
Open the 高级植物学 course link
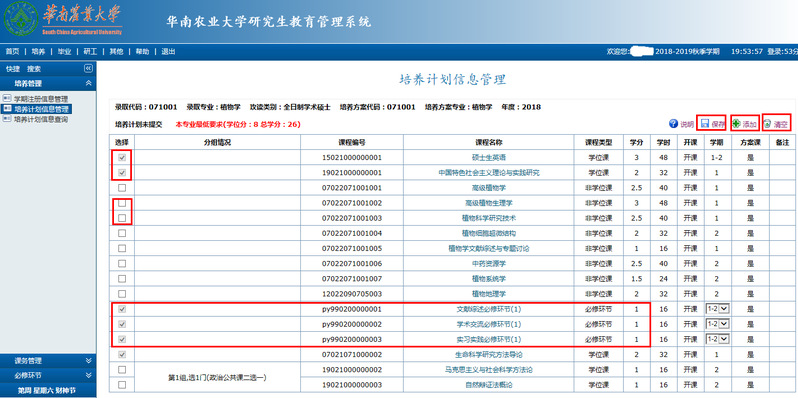[x=489, y=188]
